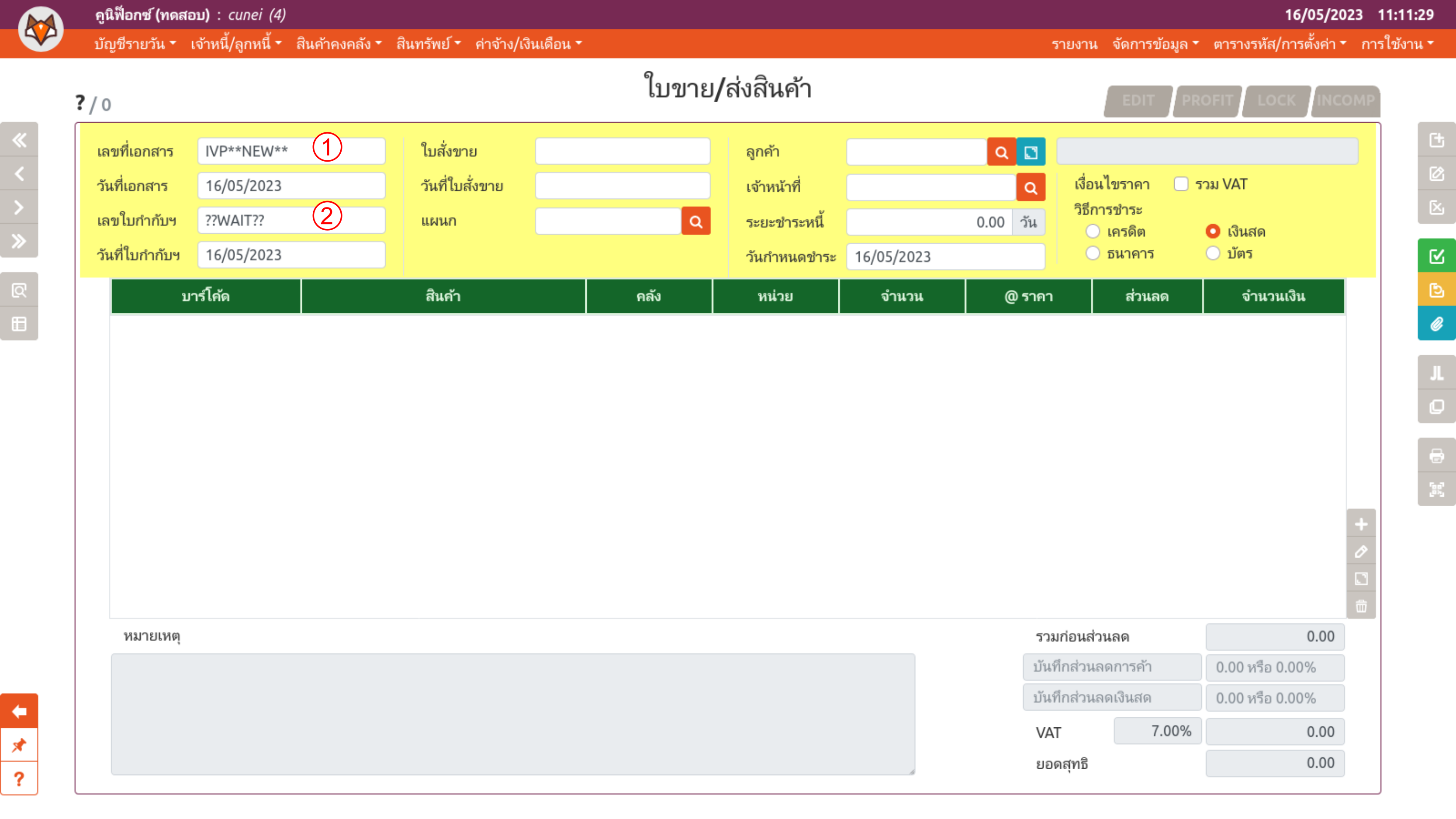Viewport: 1456px width, 819px height.
Task: Enable the รวม VAT checkbox
Action: [1181, 184]
